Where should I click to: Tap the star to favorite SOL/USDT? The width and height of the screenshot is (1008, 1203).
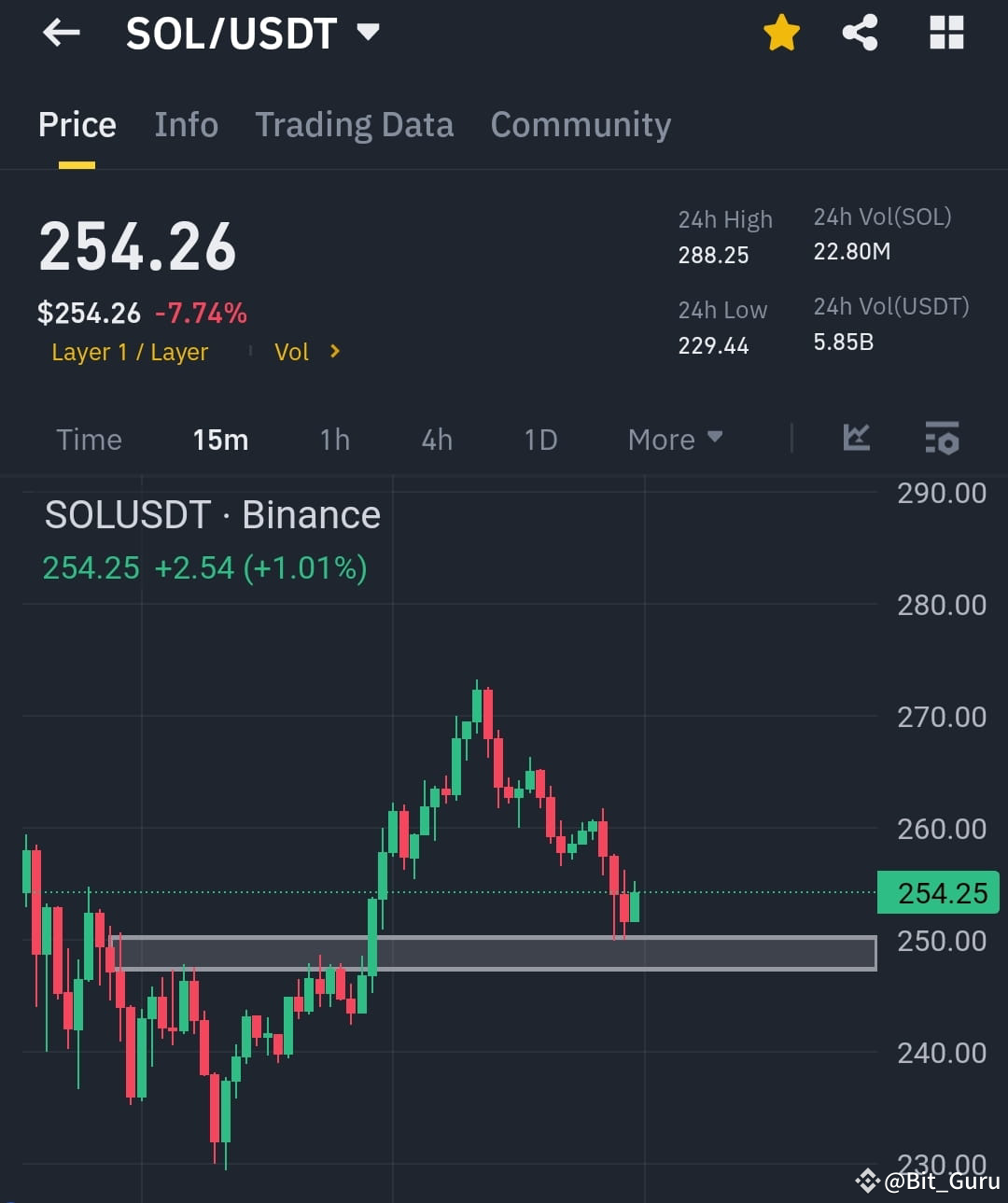pyautogui.click(x=781, y=33)
